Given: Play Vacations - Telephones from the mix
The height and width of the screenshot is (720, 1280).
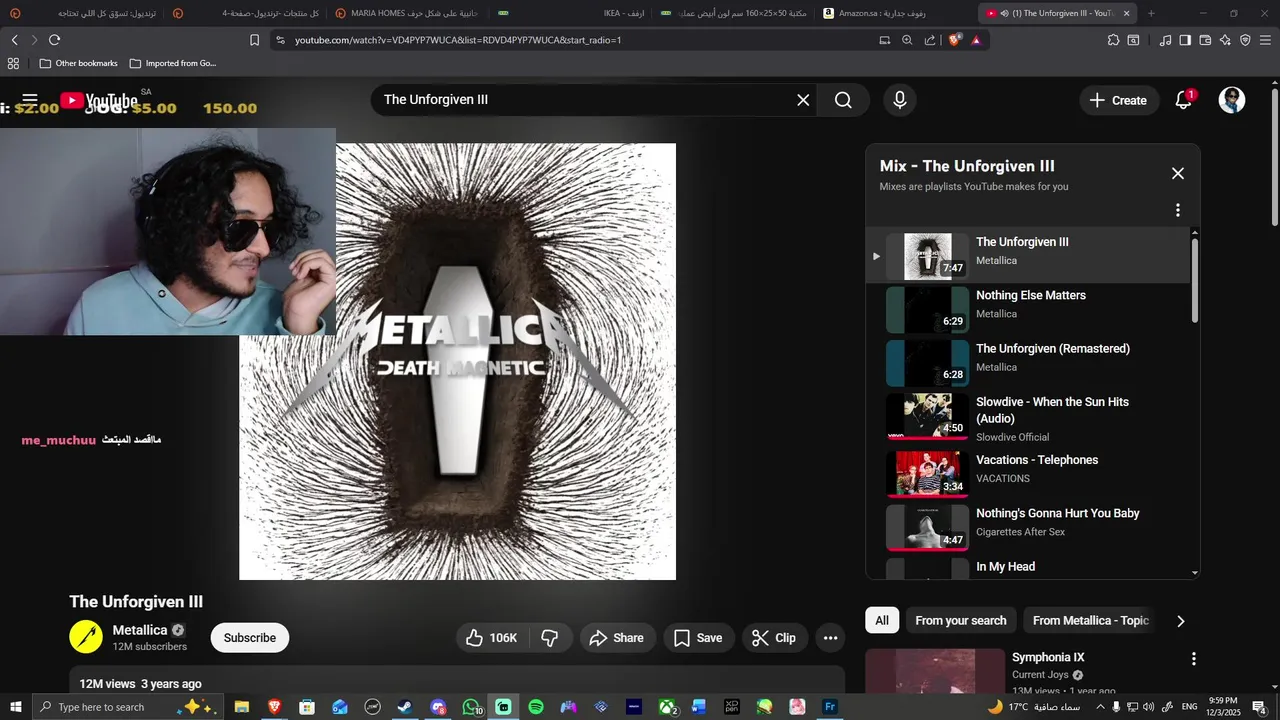Looking at the screenshot, I should (x=1030, y=474).
